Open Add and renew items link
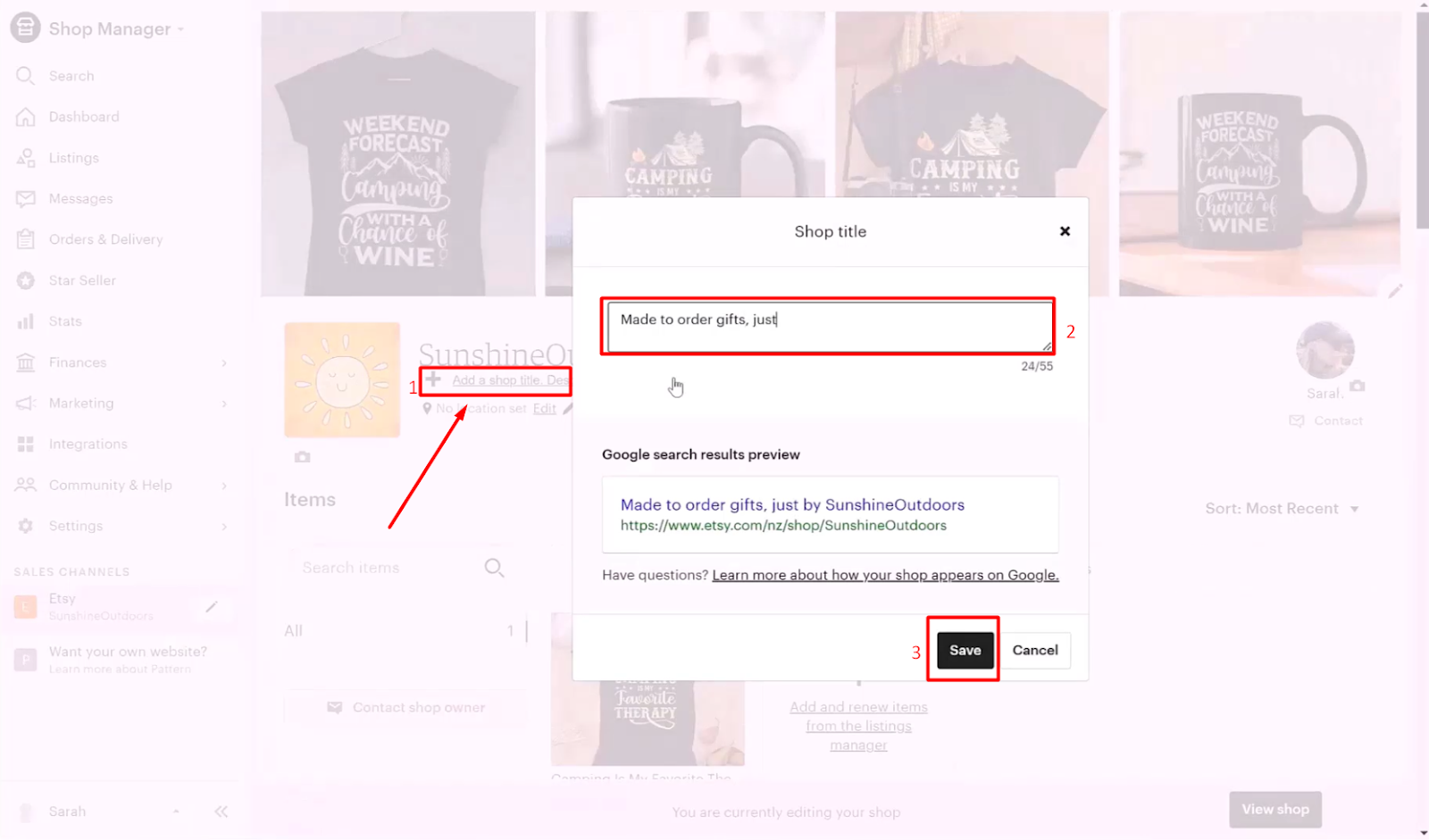This screenshot has height=840, width=1429. pyautogui.click(x=858, y=726)
